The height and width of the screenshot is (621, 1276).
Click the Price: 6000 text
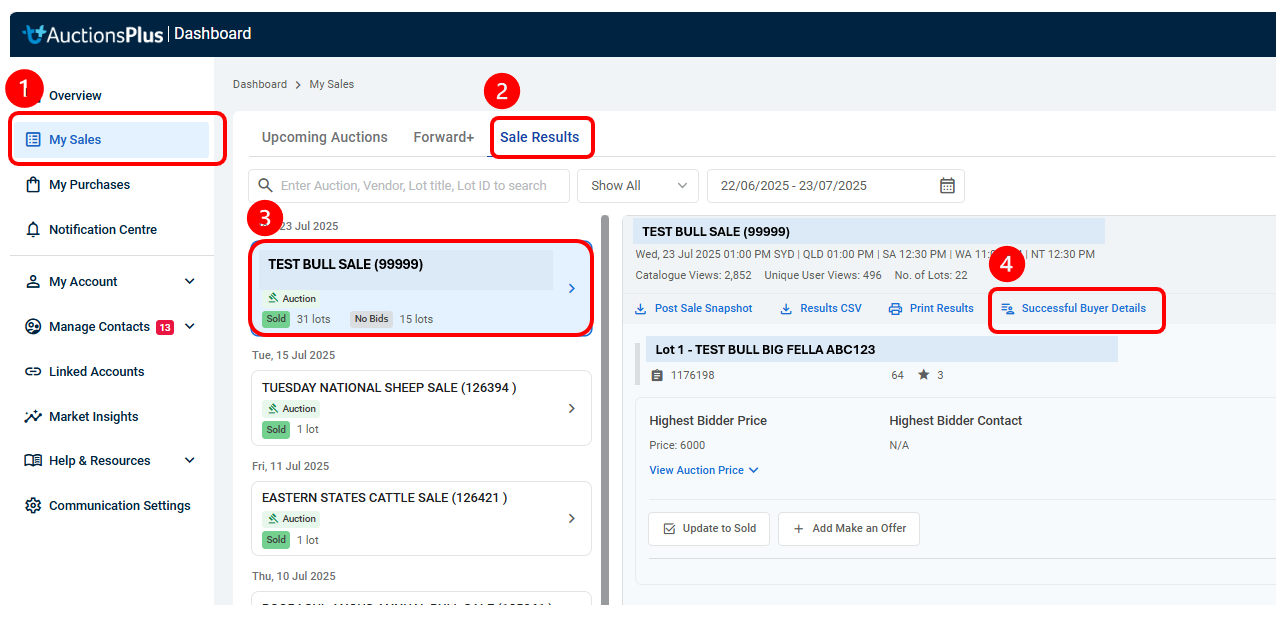pos(677,445)
